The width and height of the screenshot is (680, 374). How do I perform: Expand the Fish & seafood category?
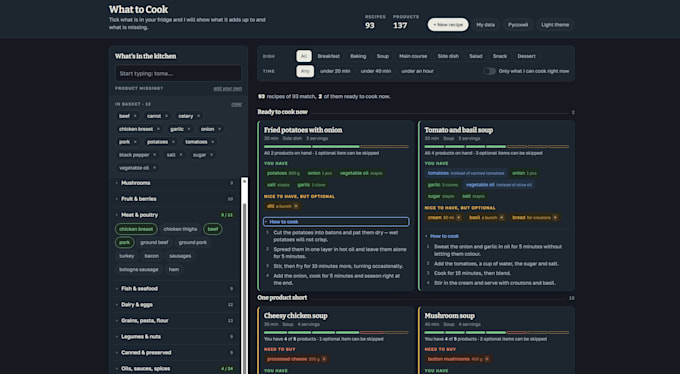[x=175, y=289]
